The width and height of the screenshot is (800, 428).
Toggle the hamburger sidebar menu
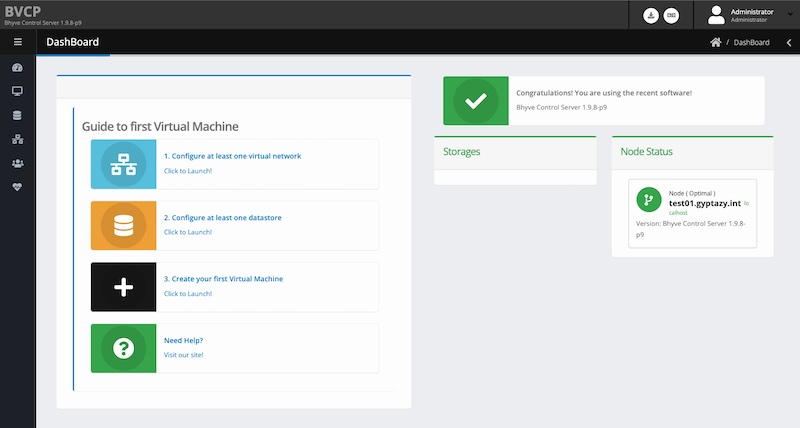pos(17,42)
